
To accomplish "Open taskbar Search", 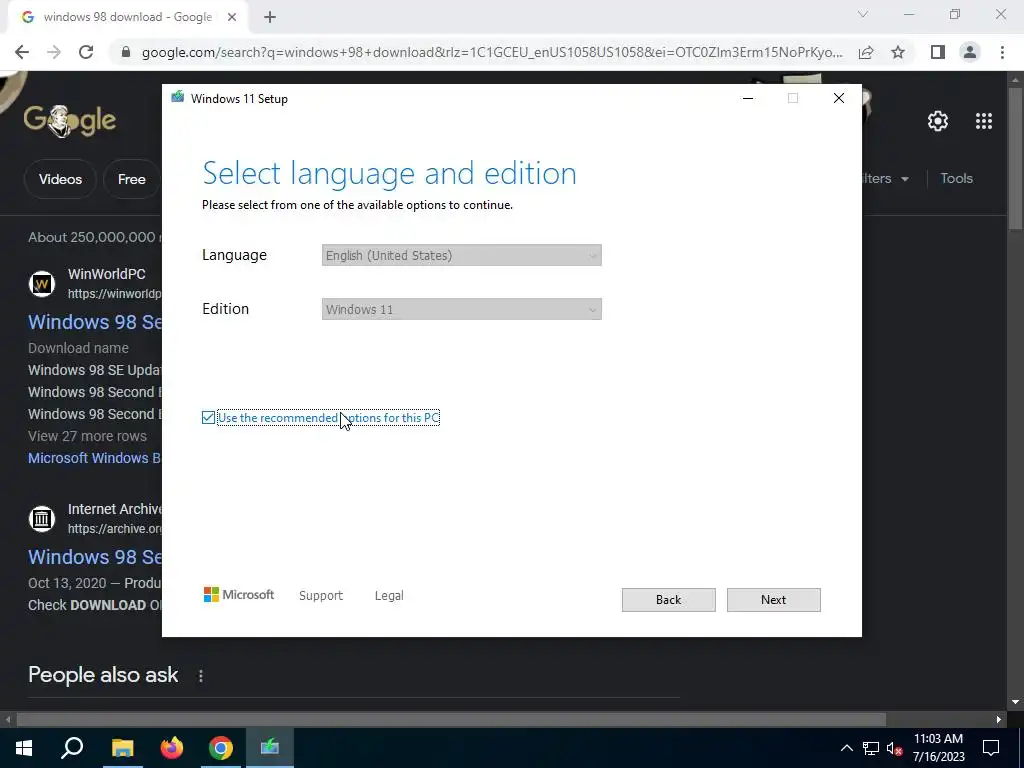I will (72, 748).
